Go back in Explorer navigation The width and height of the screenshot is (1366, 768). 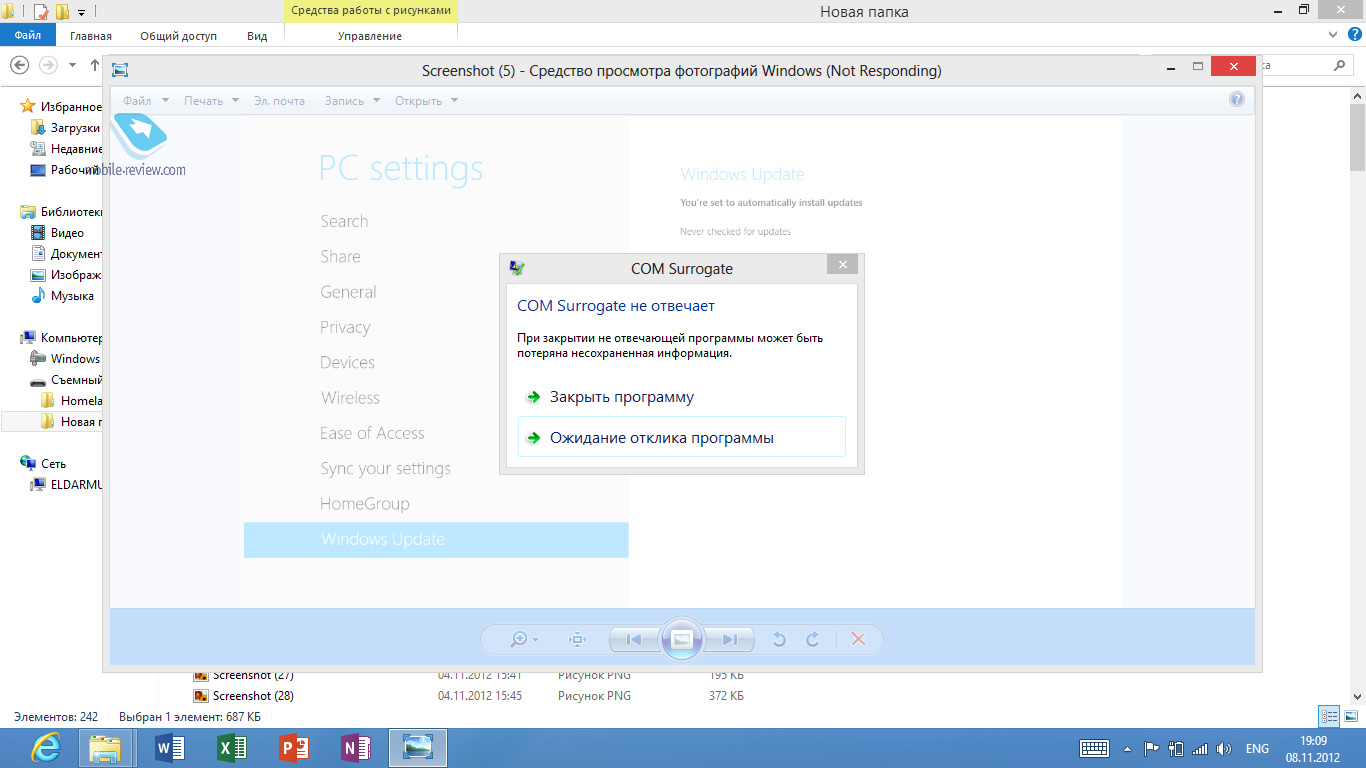coord(19,65)
